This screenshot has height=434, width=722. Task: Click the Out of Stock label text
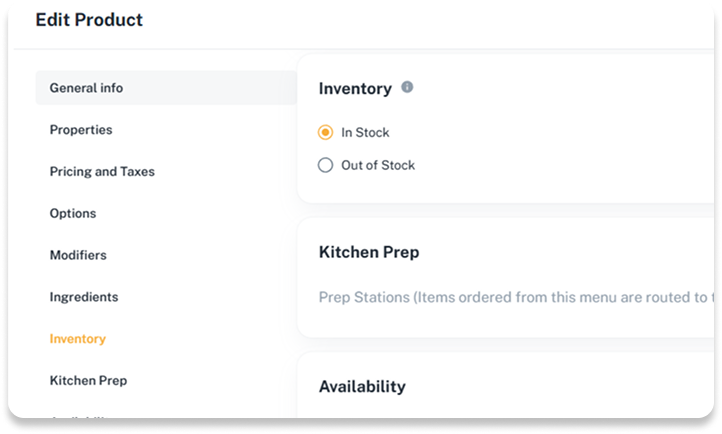click(378, 165)
